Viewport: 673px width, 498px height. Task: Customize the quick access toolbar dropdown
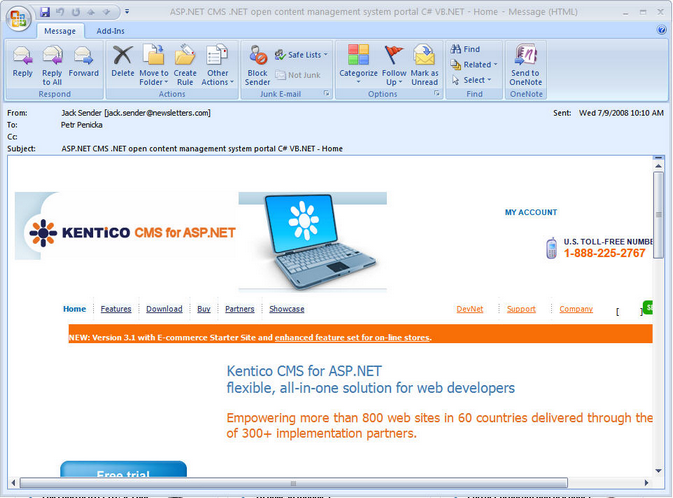click(127, 12)
